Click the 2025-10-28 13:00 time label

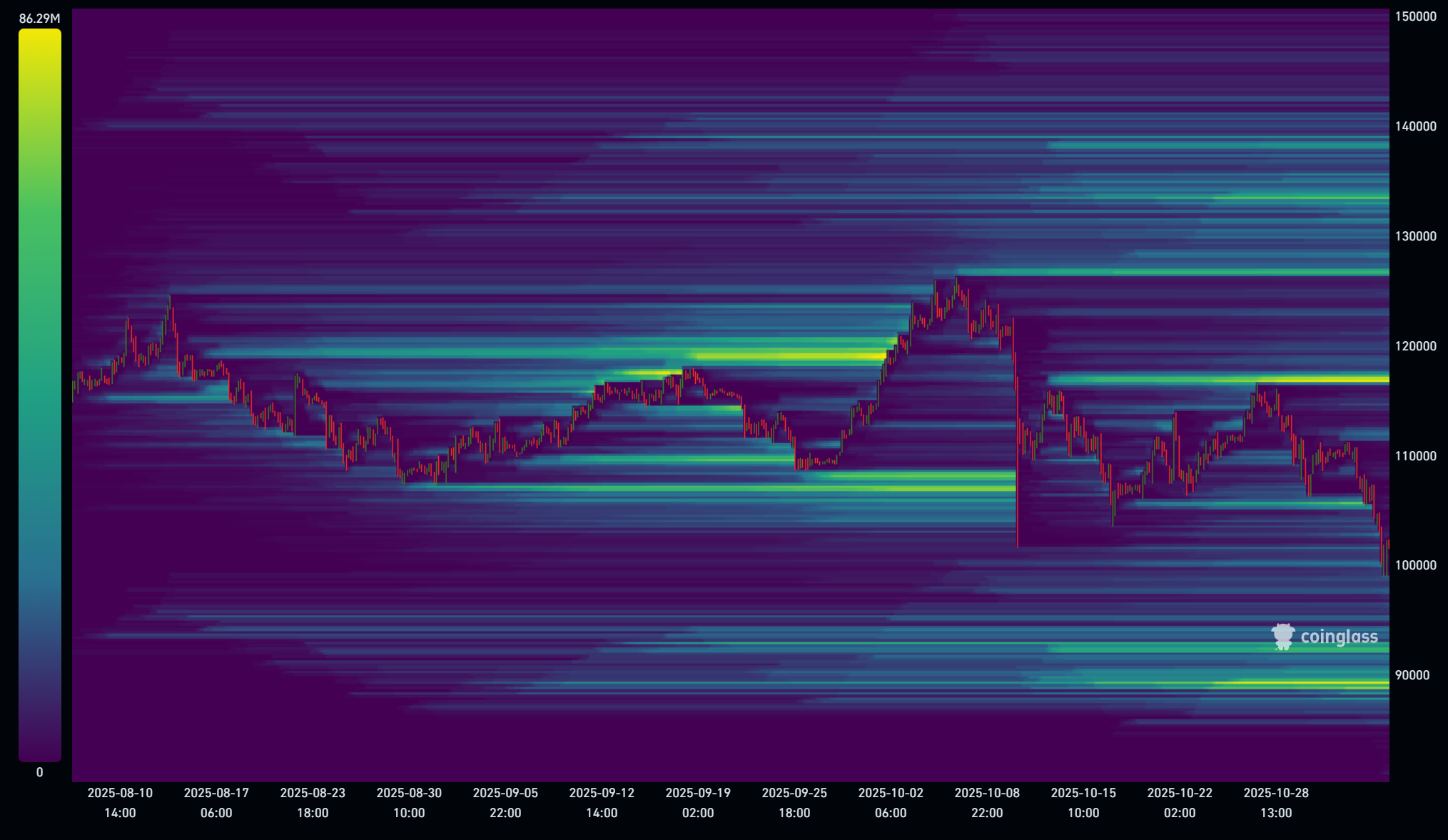coord(1276,802)
